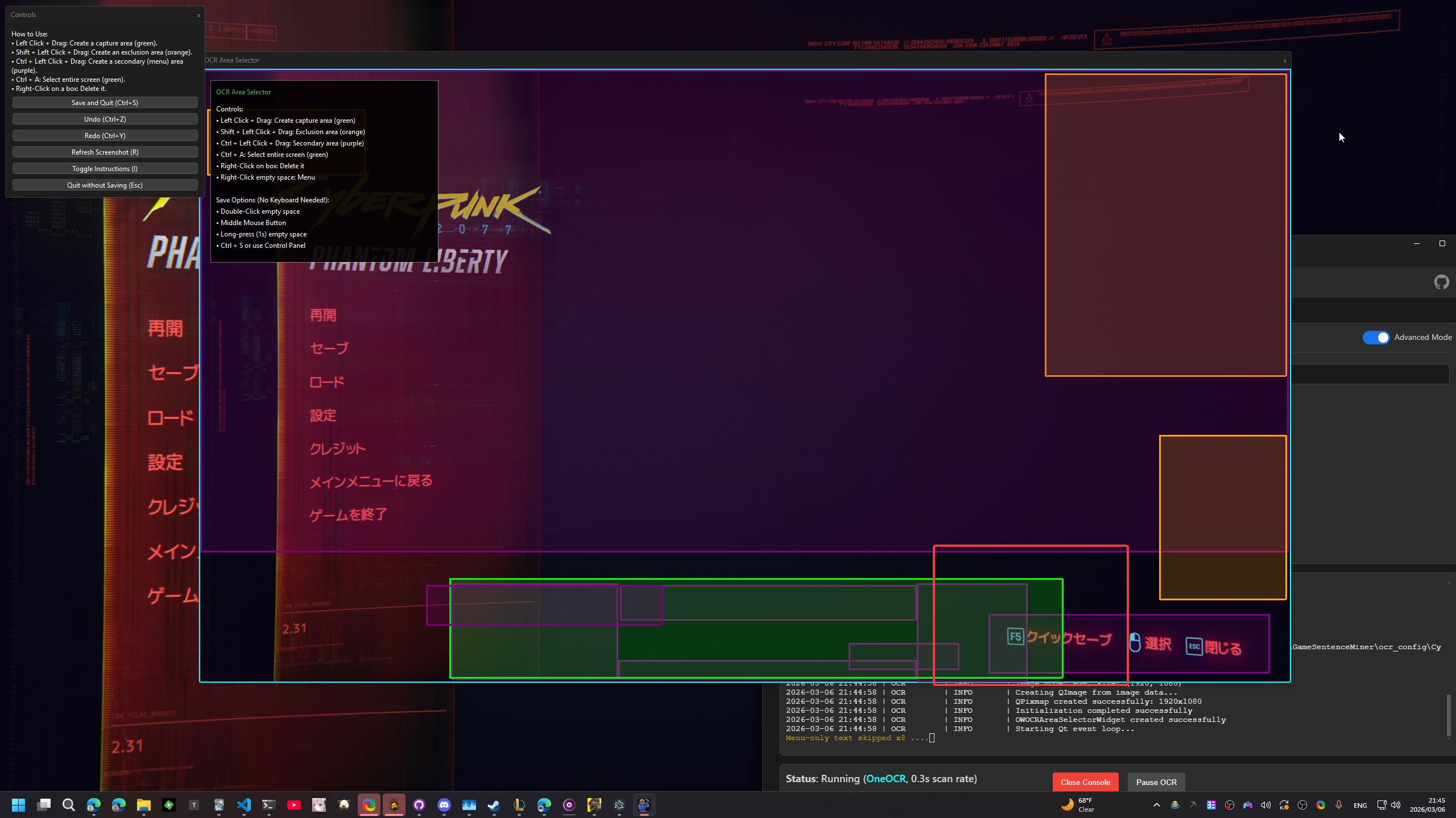
Task: Click the Redo (Ctrl+Y) button
Action: pos(105,135)
